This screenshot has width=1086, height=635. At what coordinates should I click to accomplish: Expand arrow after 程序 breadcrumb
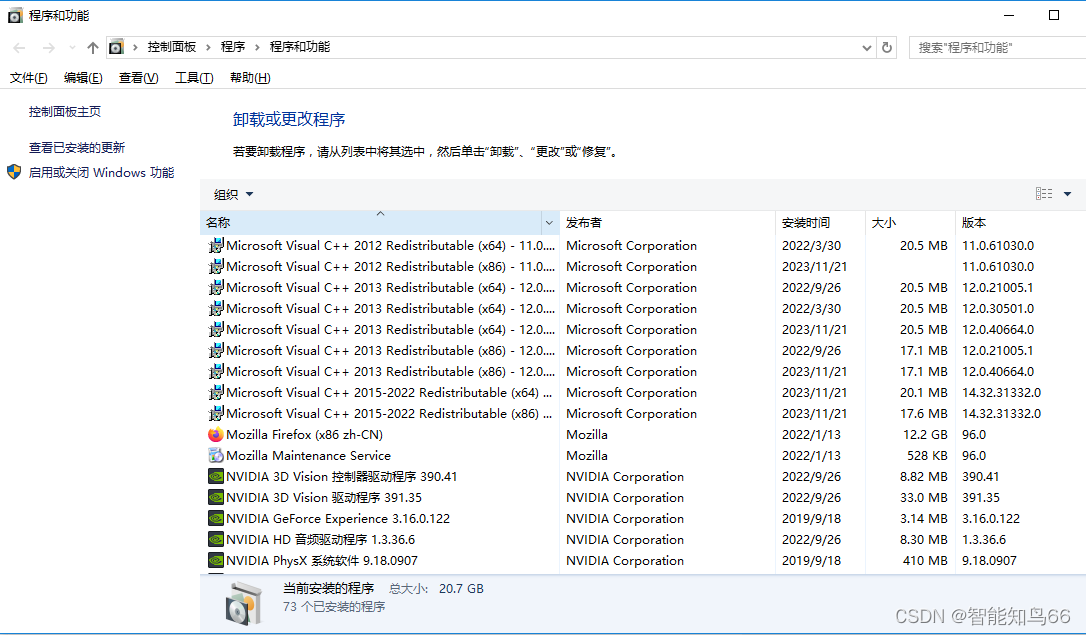click(257, 47)
